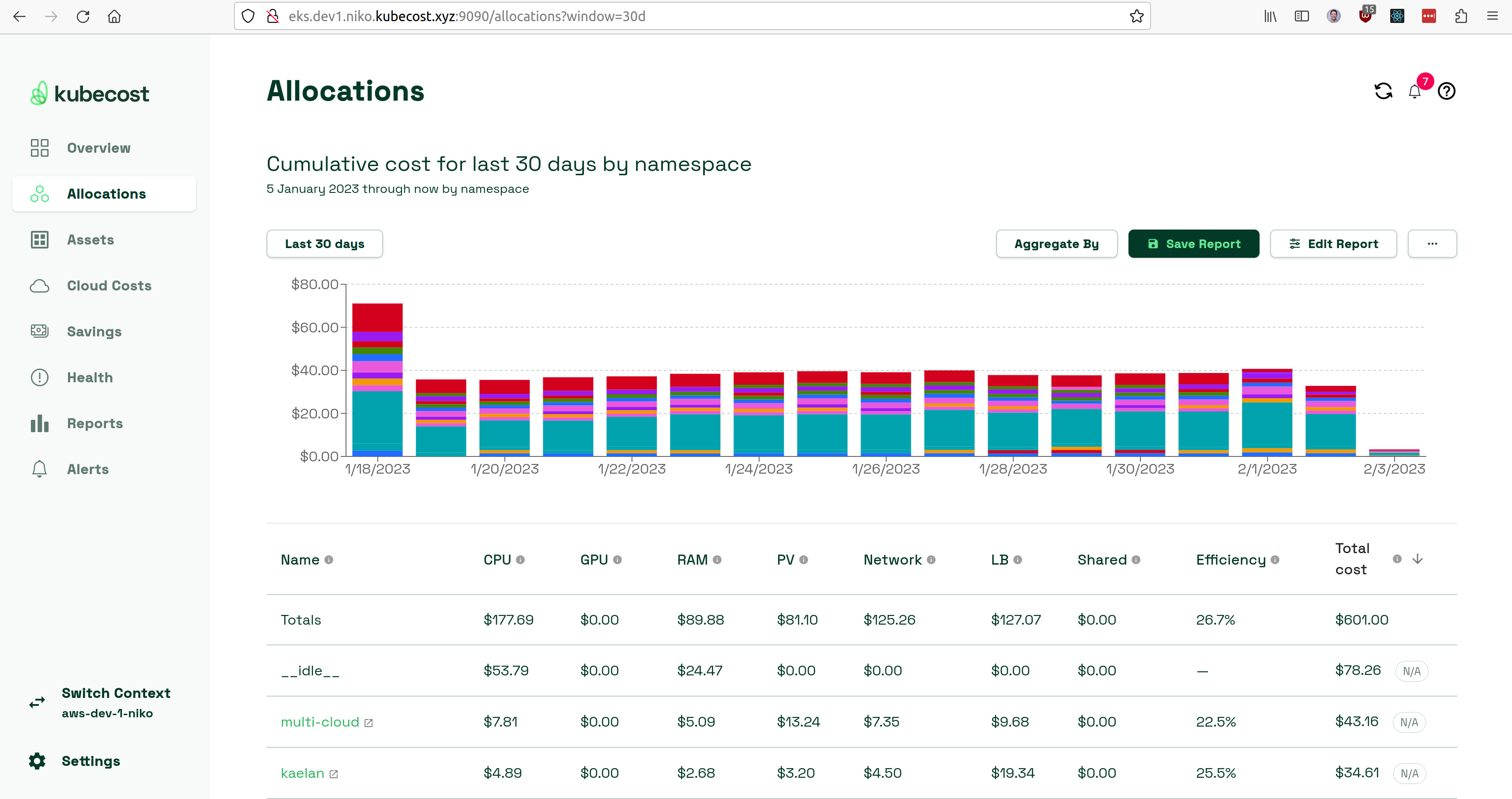Open the more options ellipsis menu
Image resolution: width=1512 pixels, height=799 pixels.
click(x=1432, y=244)
